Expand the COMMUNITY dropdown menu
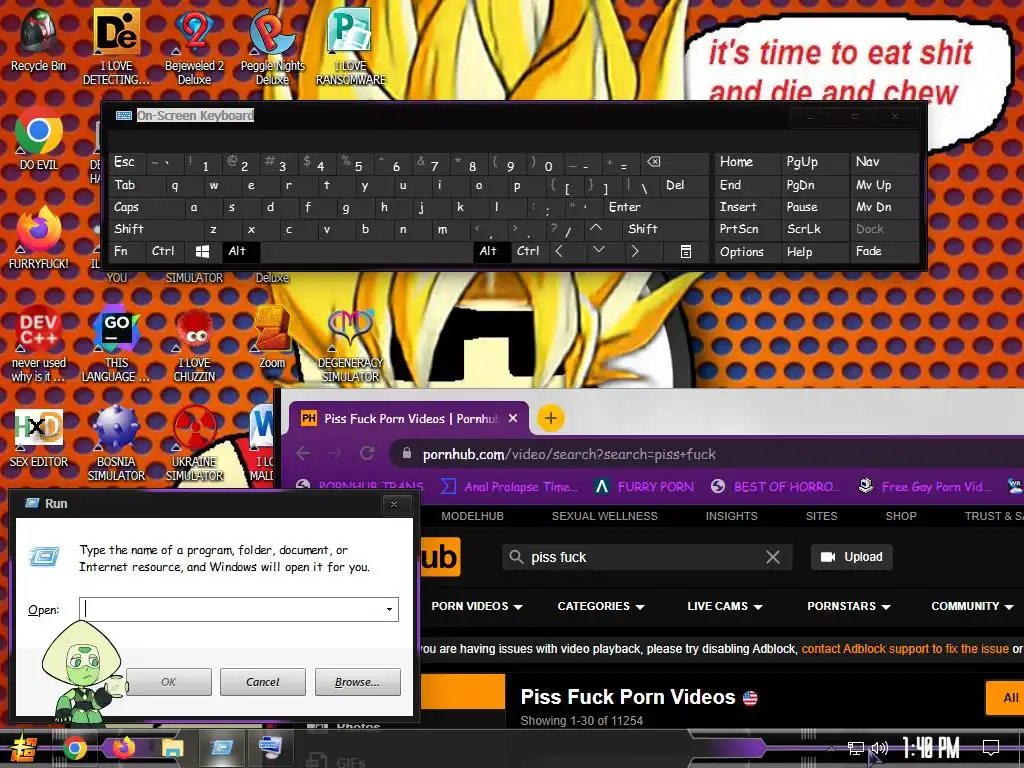 (972, 606)
